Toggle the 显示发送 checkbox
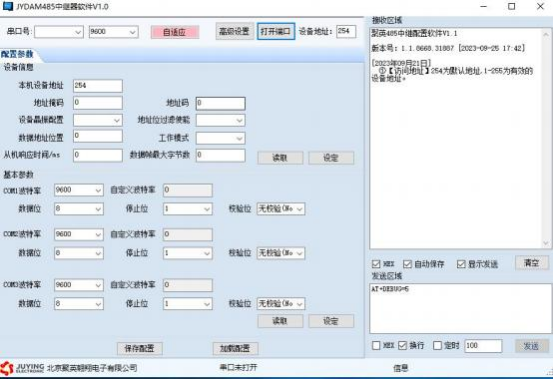 pos(461,264)
